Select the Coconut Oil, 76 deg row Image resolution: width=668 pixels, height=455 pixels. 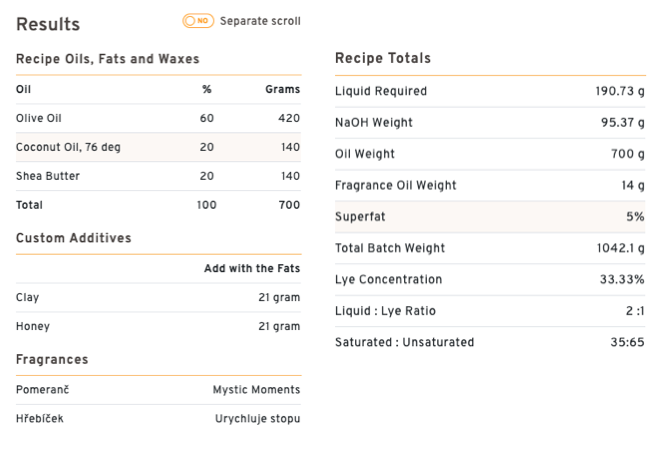click(158, 147)
